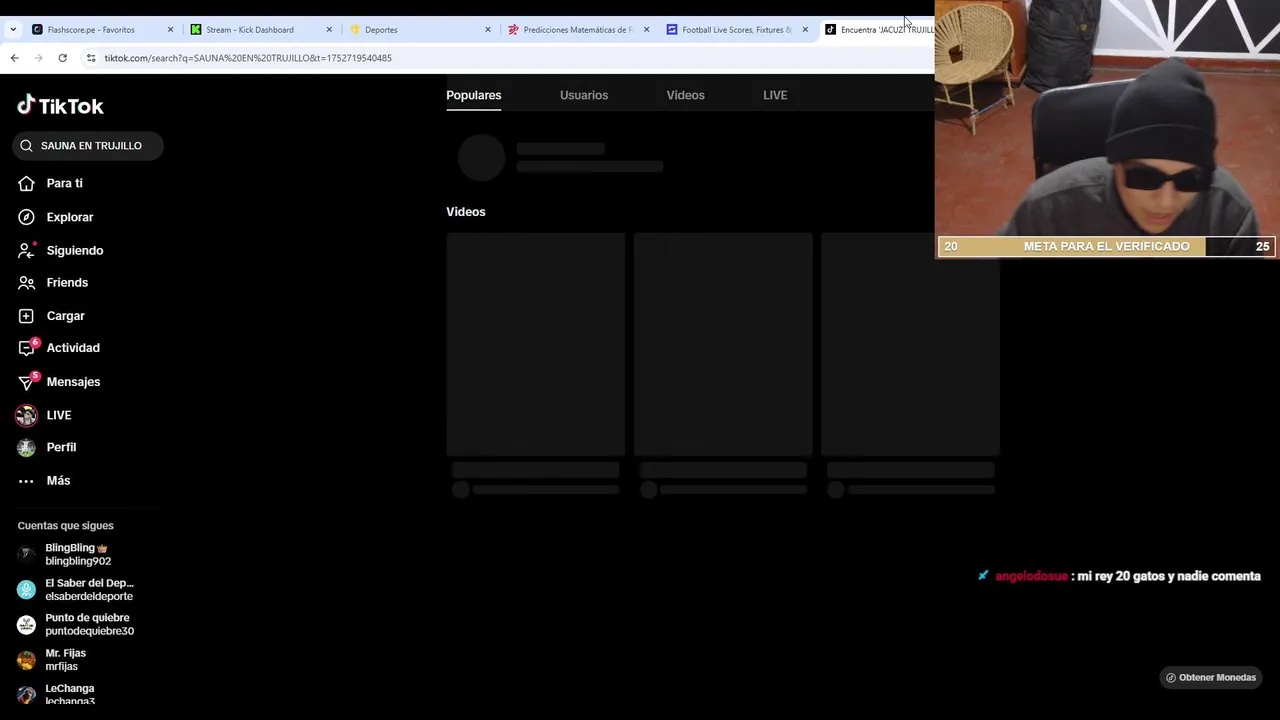Image resolution: width=1280 pixels, height=720 pixels.
Task: Click META PARA EL VERIFICADO progress bar
Action: (x=1106, y=246)
